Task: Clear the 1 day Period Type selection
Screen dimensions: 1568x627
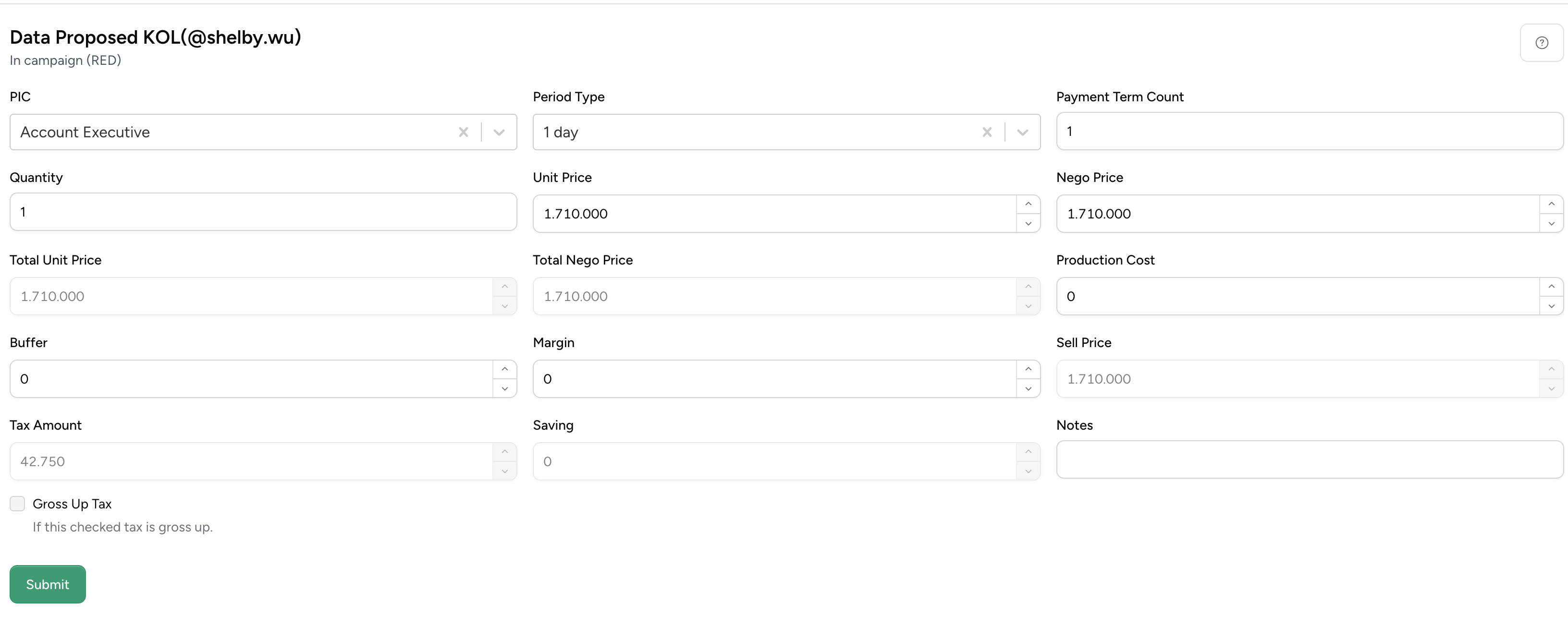Action: click(987, 132)
